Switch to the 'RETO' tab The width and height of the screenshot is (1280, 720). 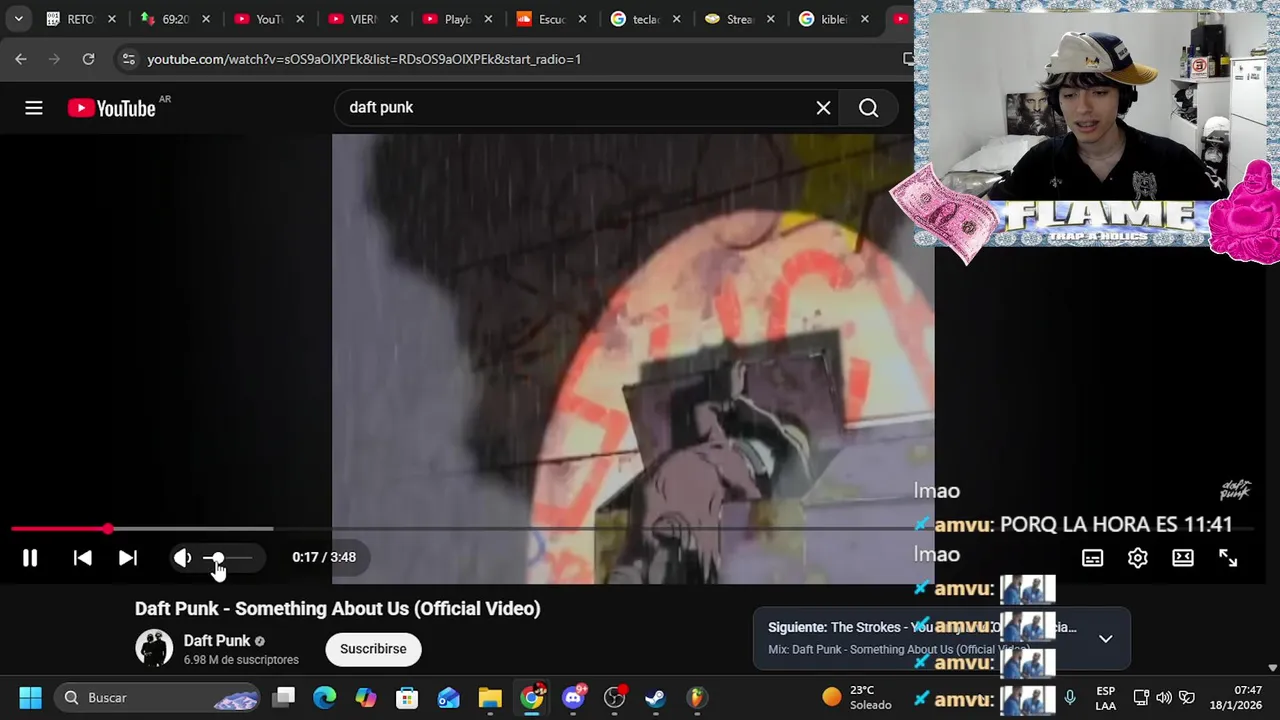pyautogui.click(x=80, y=19)
